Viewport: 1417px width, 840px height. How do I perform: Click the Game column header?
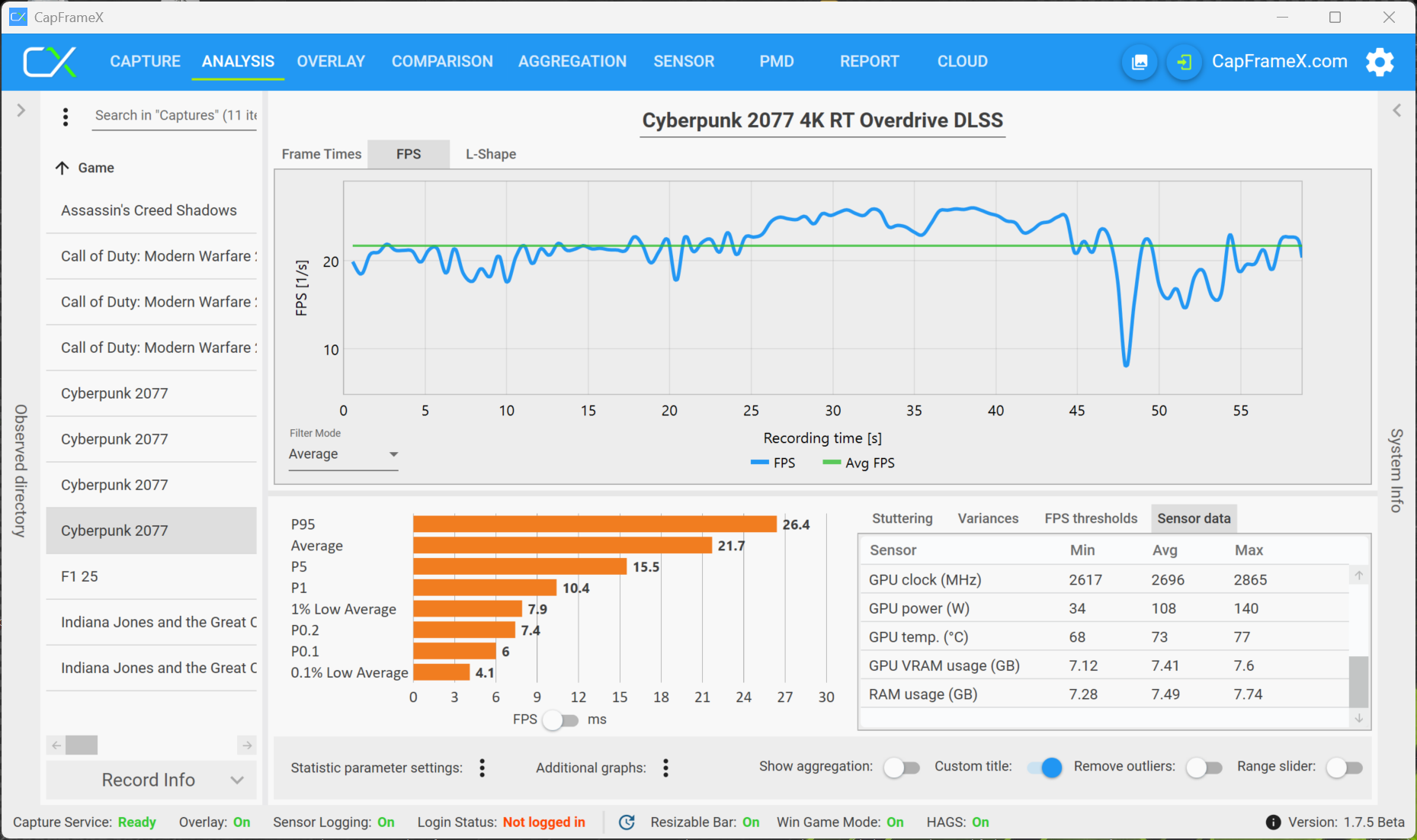click(x=96, y=168)
